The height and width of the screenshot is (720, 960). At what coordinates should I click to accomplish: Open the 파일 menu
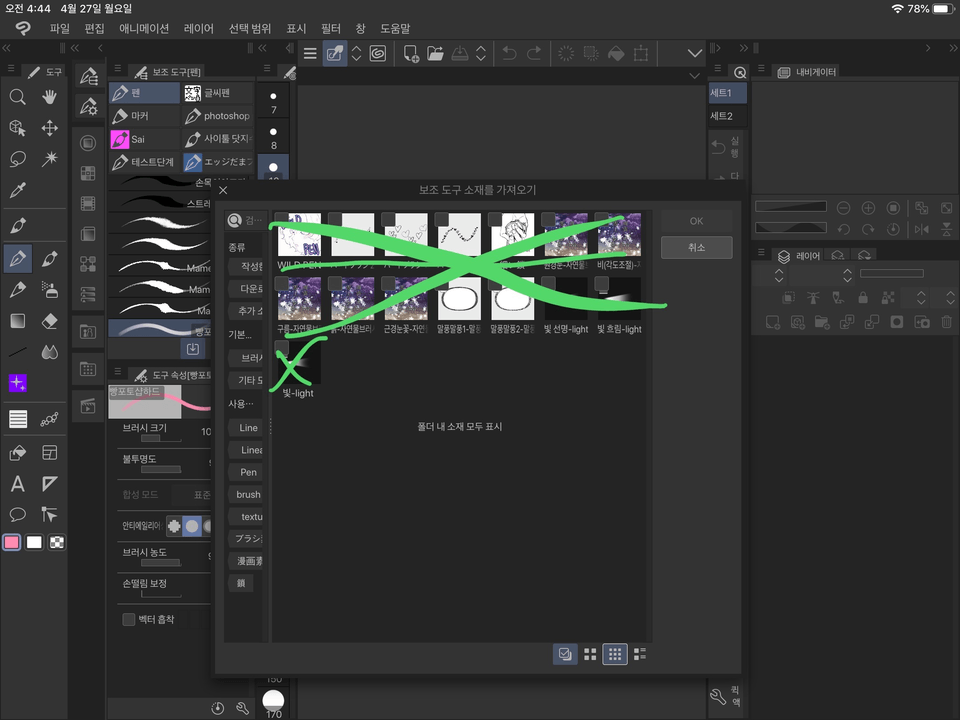tap(60, 29)
